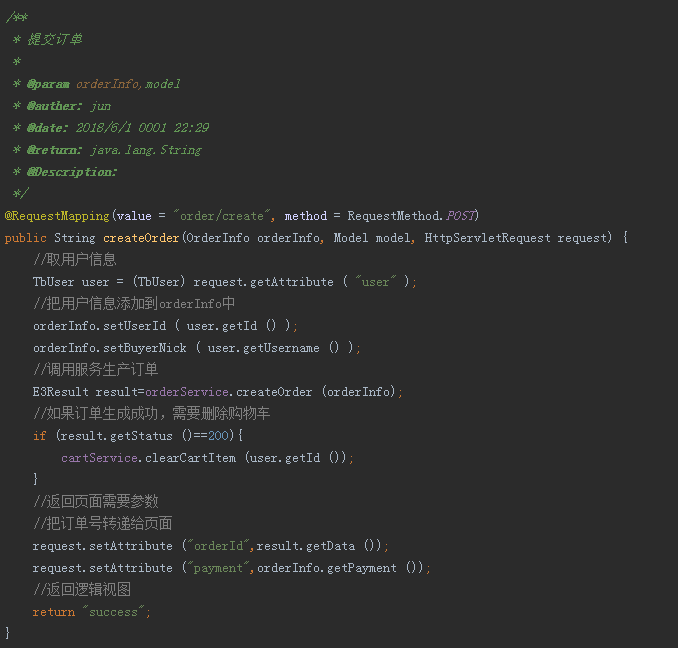Click the @param tag in Javadoc
The width and height of the screenshot is (678, 648).
click(x=48, y=84)
